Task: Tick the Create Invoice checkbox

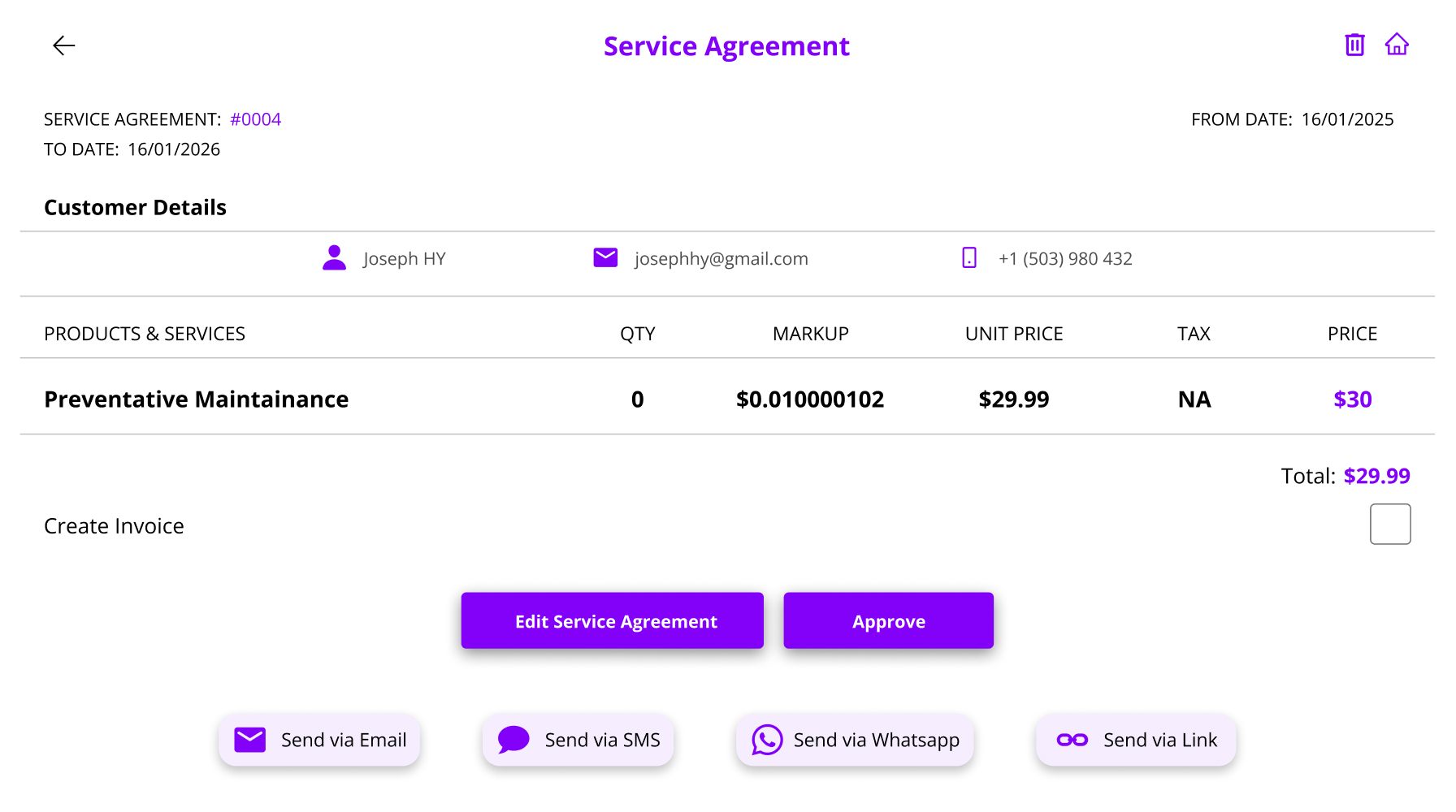Action: pos(1389,525)
